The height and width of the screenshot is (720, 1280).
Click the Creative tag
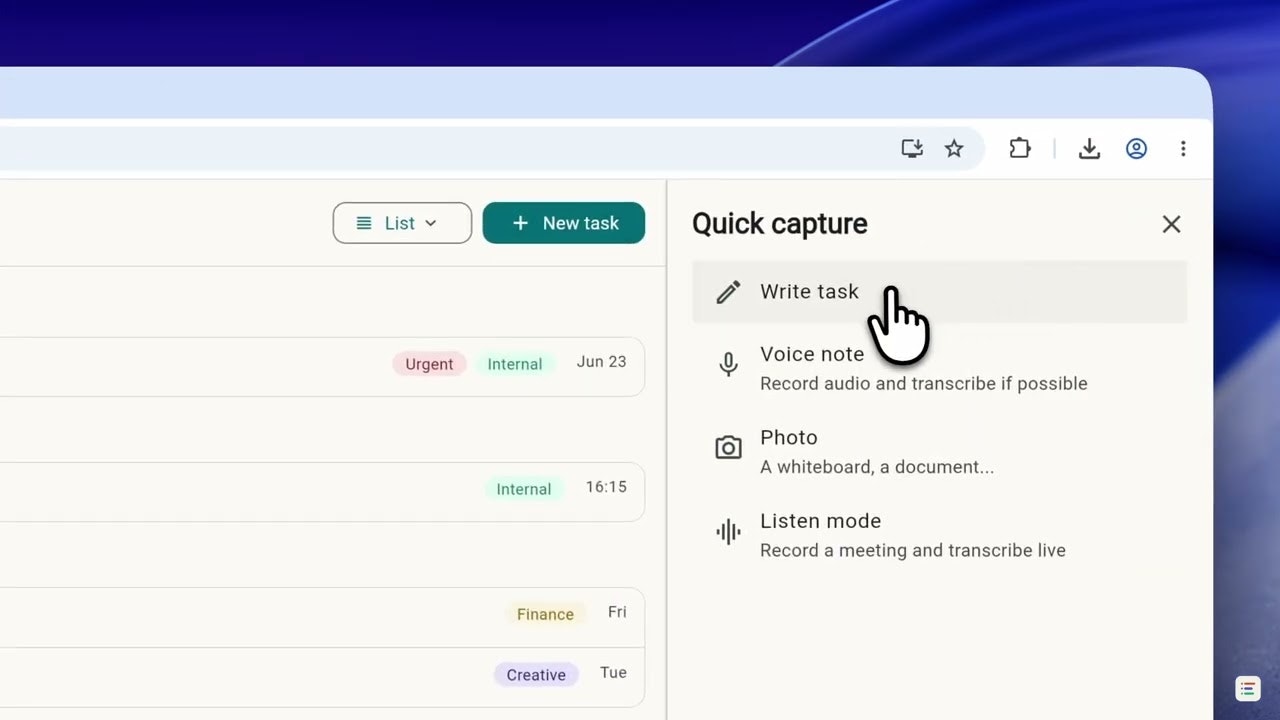[536, 675]
